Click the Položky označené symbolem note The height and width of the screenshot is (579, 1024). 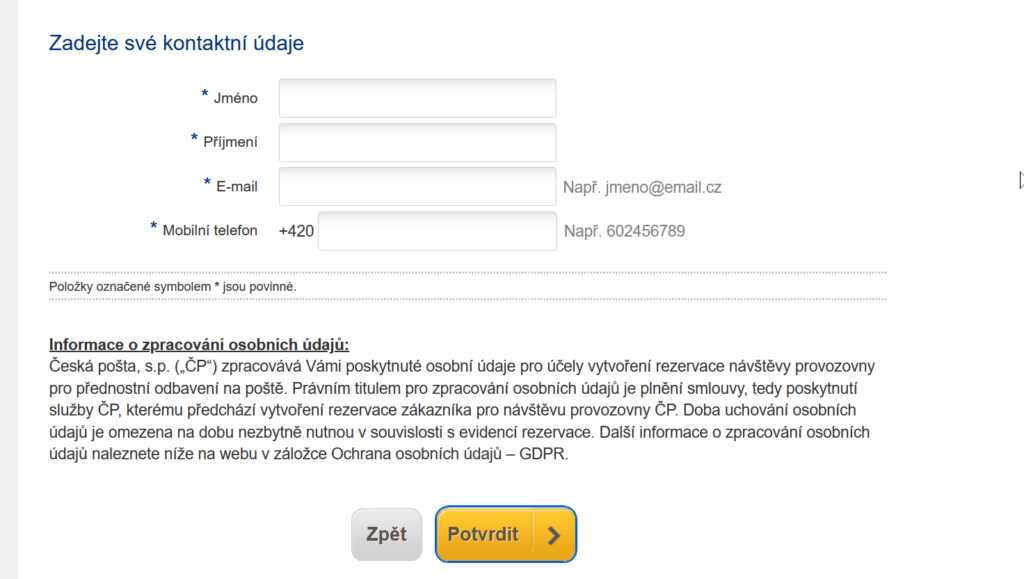click(x=173, y=287)
